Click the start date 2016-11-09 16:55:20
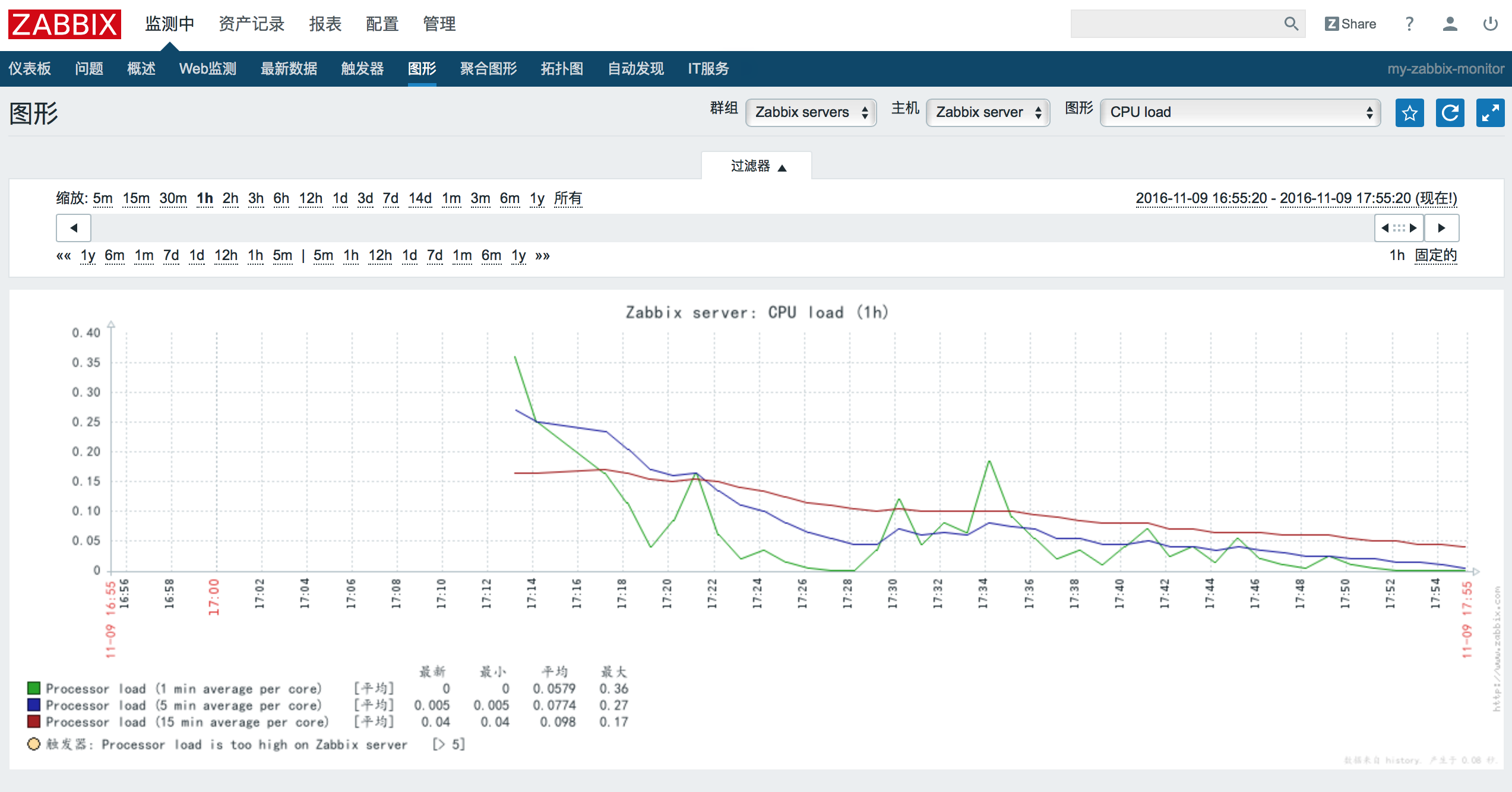 [x=1201, y=198]
